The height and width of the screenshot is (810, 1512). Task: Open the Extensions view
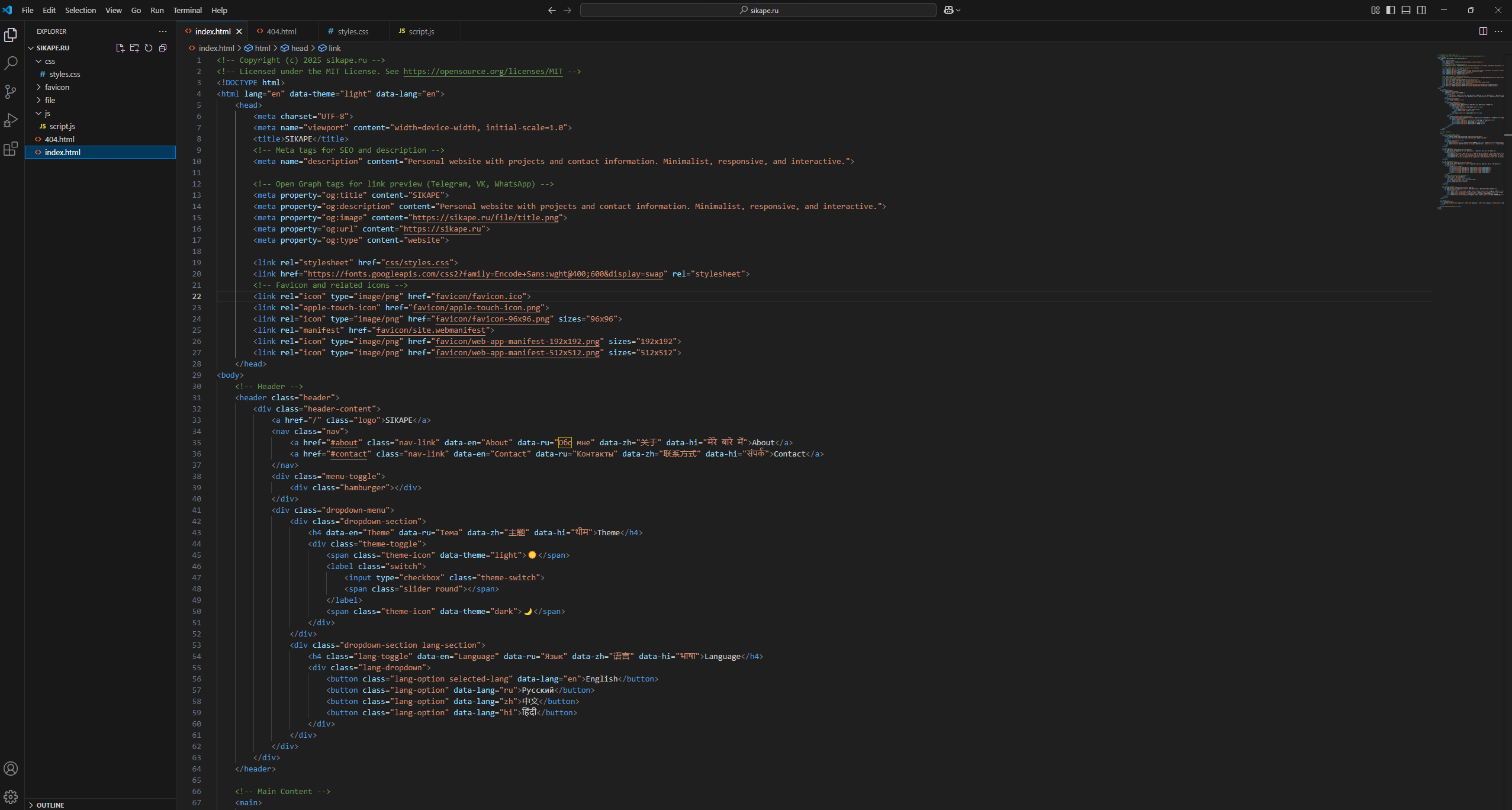click(x=11, y=149)
